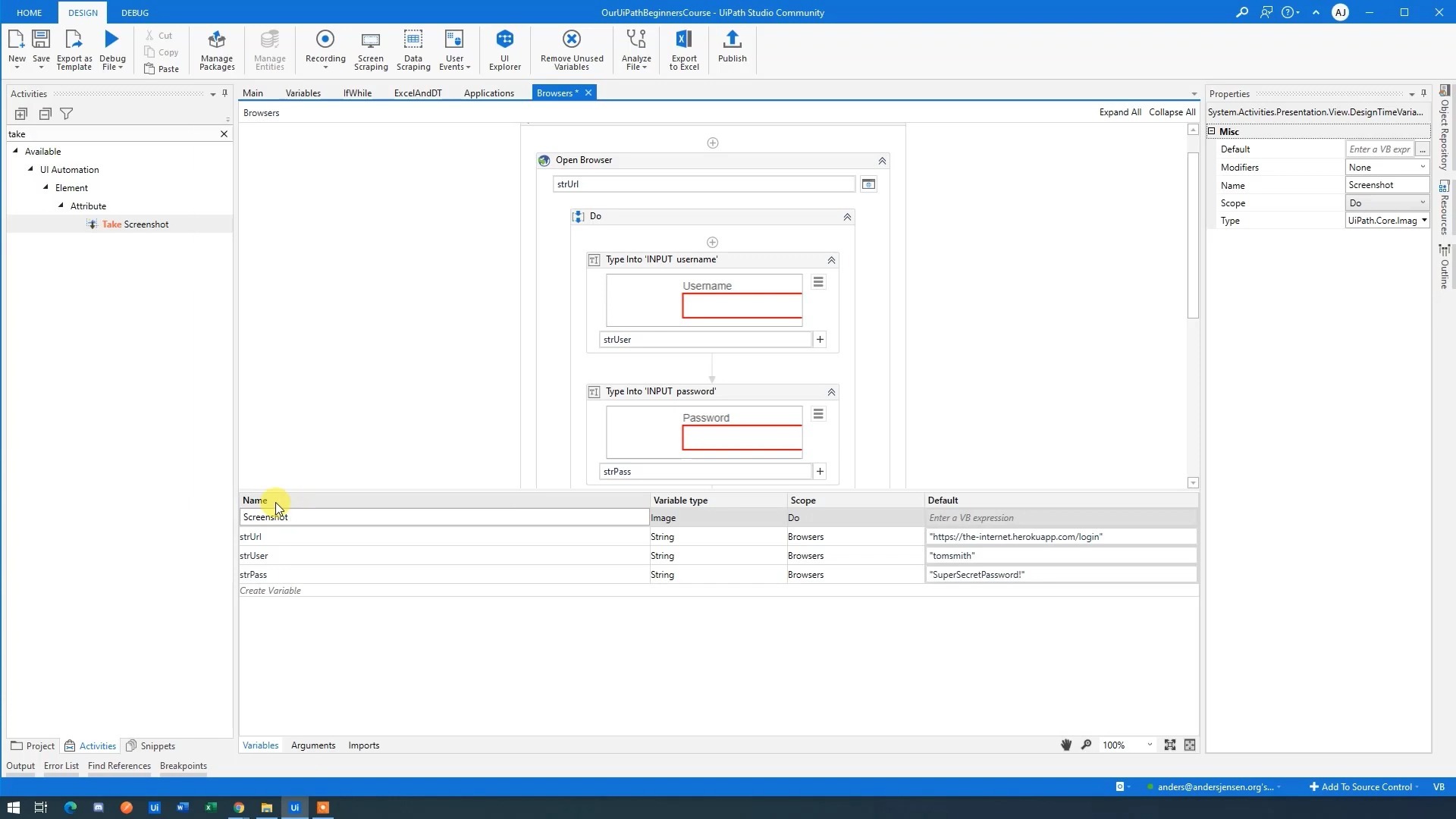This screenshot has height=819, width=1456.
Task: Open the Output panel
Action: click(21, 766)
